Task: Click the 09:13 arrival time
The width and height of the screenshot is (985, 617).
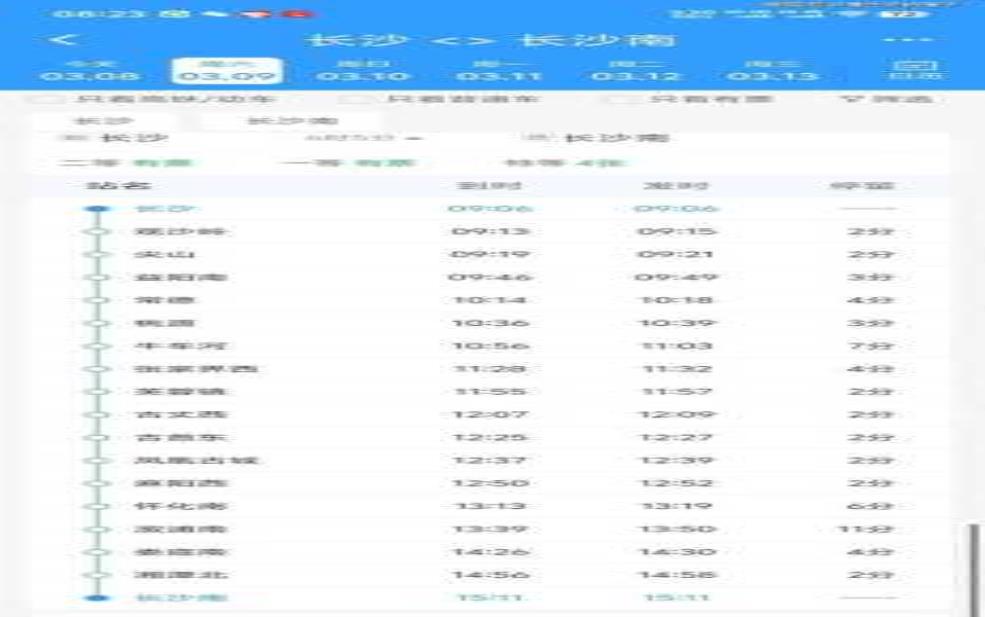Action: pos(490,232)
